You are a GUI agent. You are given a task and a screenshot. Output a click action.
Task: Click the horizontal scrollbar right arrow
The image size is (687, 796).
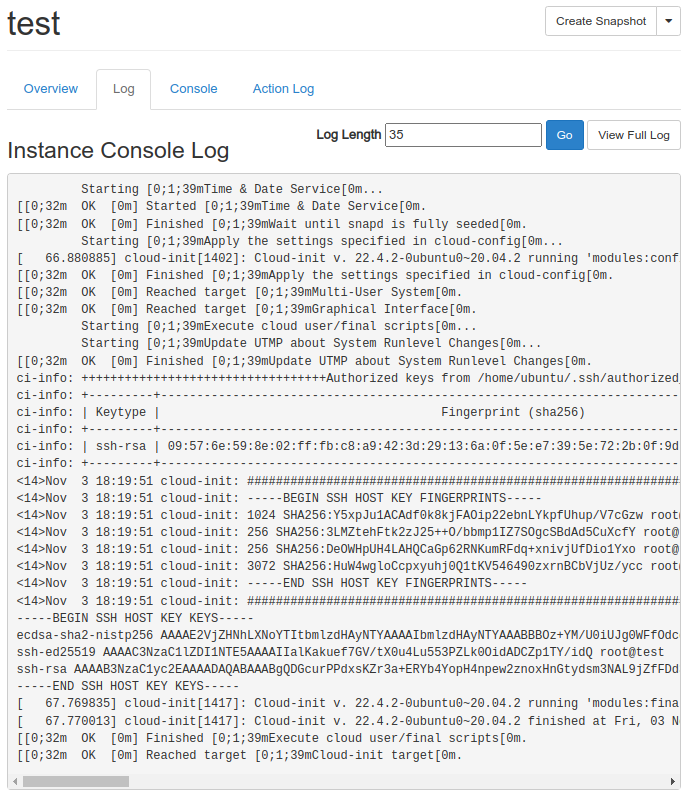(x=672, y=781)
